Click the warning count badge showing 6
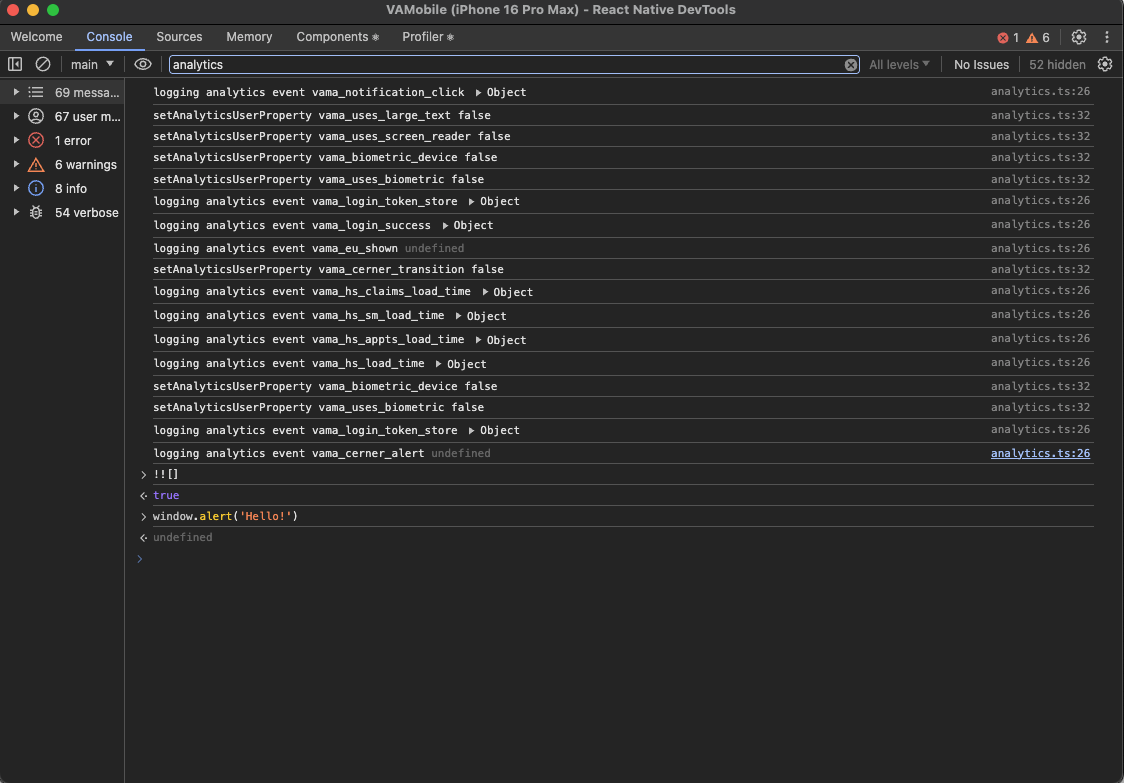The height and width of the screenshot is (783, 1124). (x=1038, y=38)
